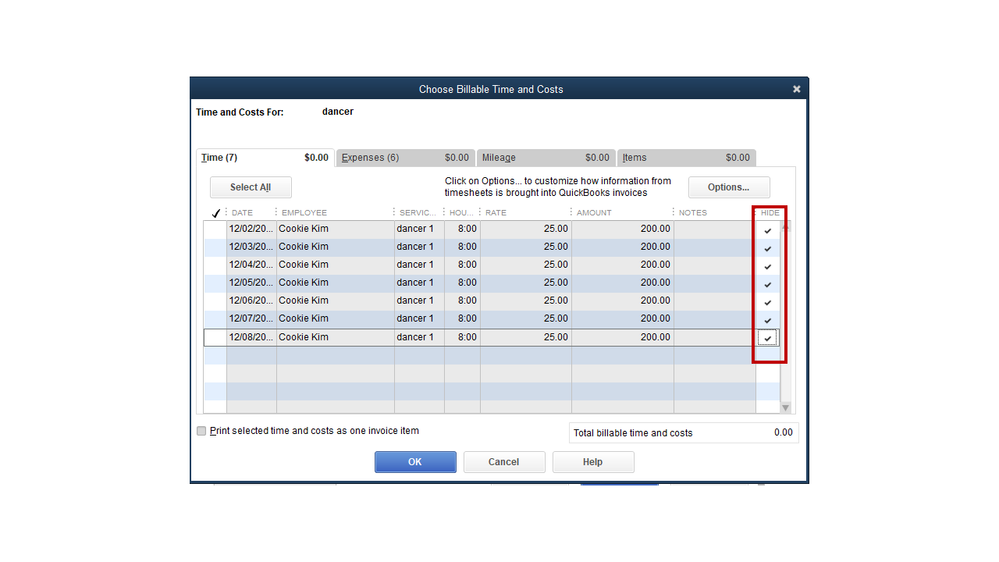The width and height of the screenshot is (999, 562).
Task: Click the scrollbar up arrow of the table
Action: click(x=786, y=226)
